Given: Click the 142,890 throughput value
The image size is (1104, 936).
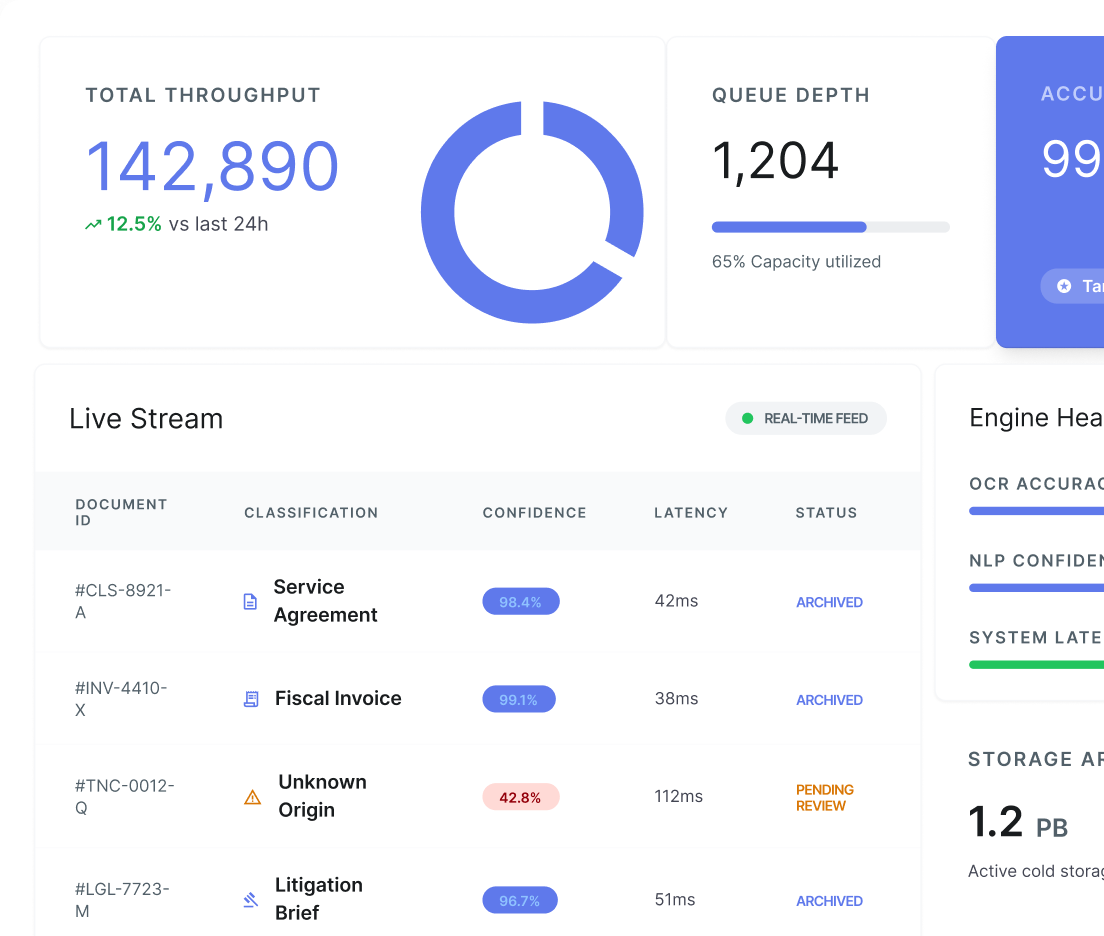Looking at the screenshot, I should point(212,168).
